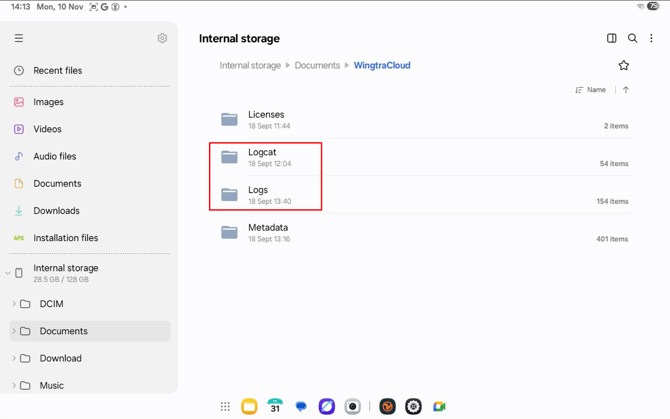
Task: Go to Documents in breadcrumb path
Action: pos(317,65)
